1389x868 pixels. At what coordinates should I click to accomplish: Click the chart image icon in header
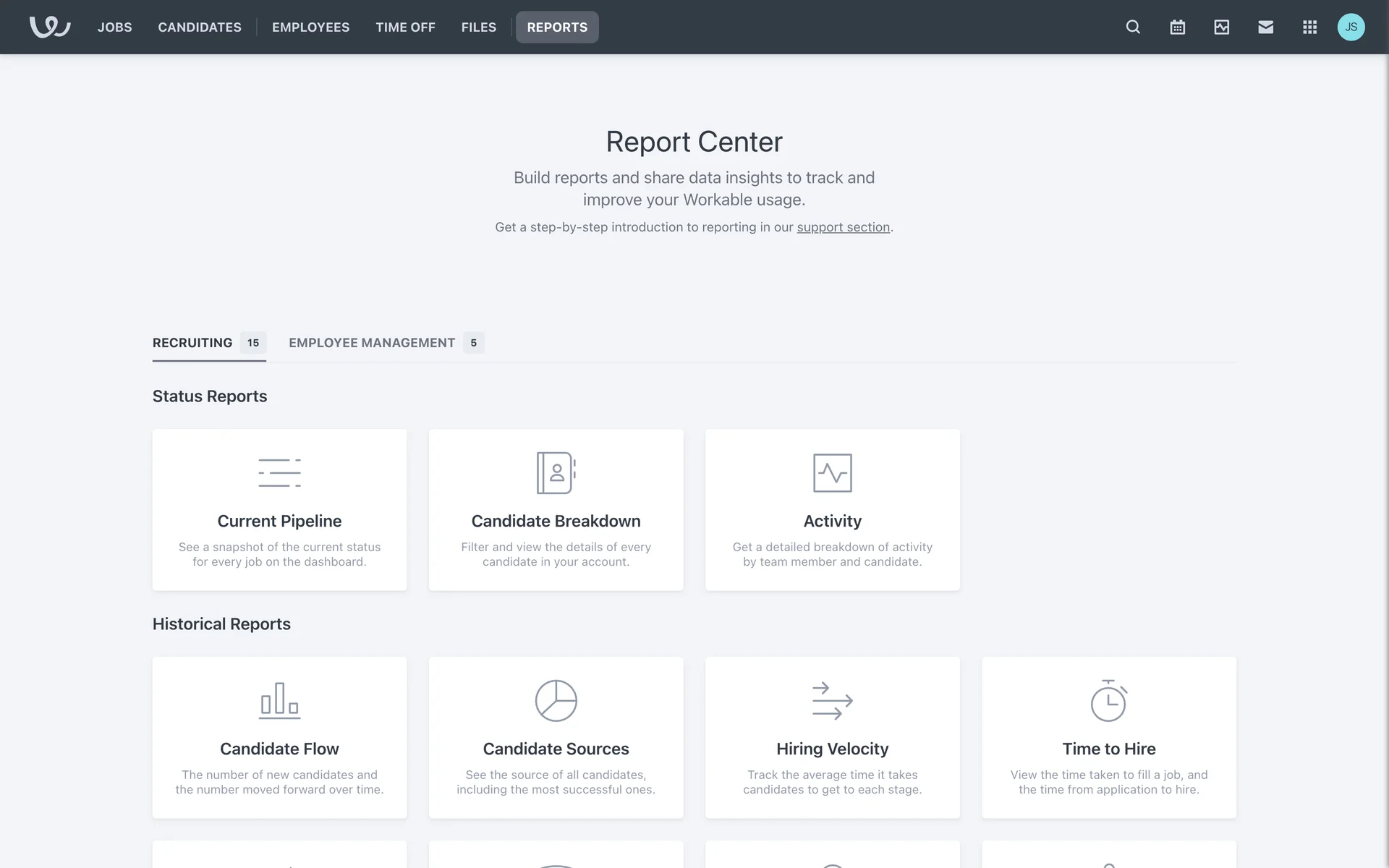point(1221,27)
